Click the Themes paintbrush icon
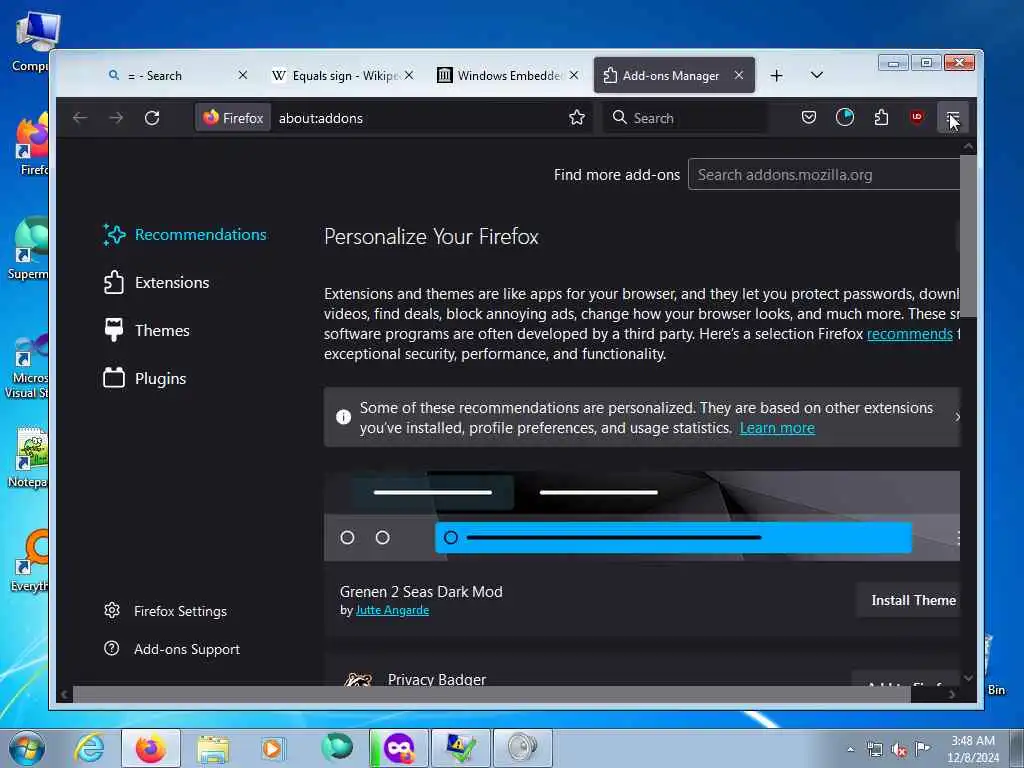The image size is (1024, 768). (x=114, y=330)
